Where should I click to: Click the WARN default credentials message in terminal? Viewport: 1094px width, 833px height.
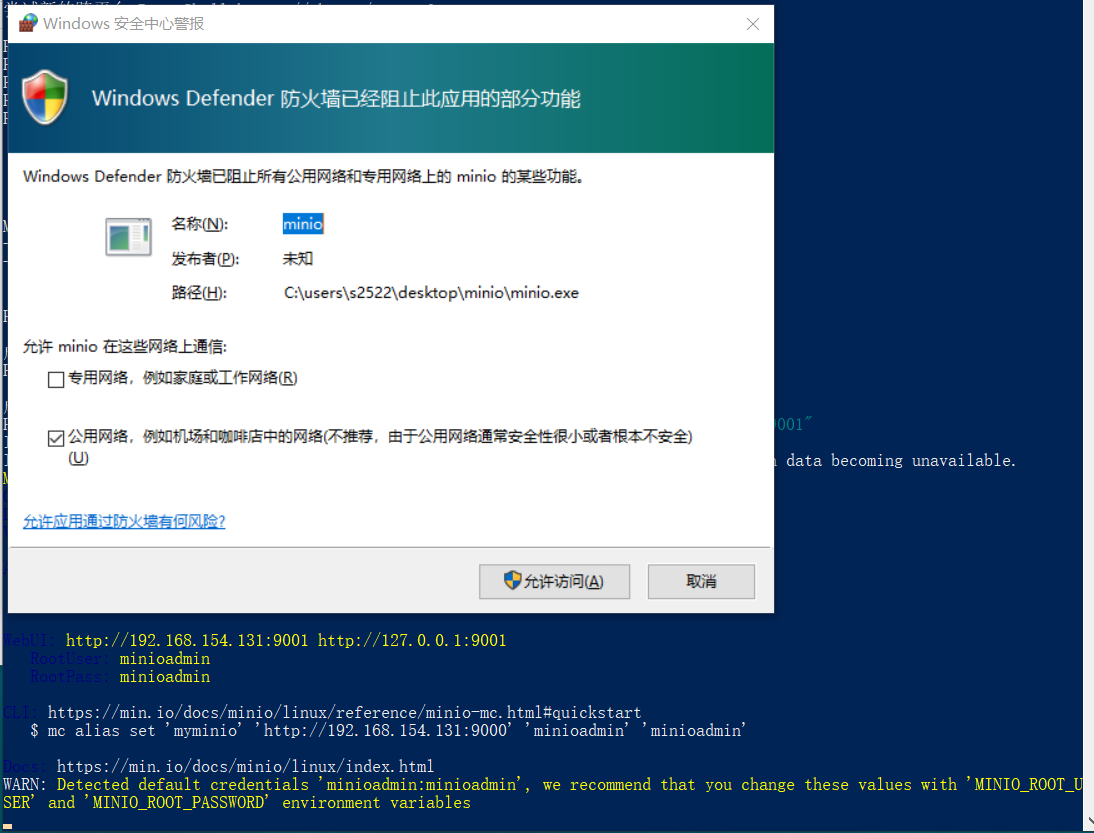(x=543, y=794)
